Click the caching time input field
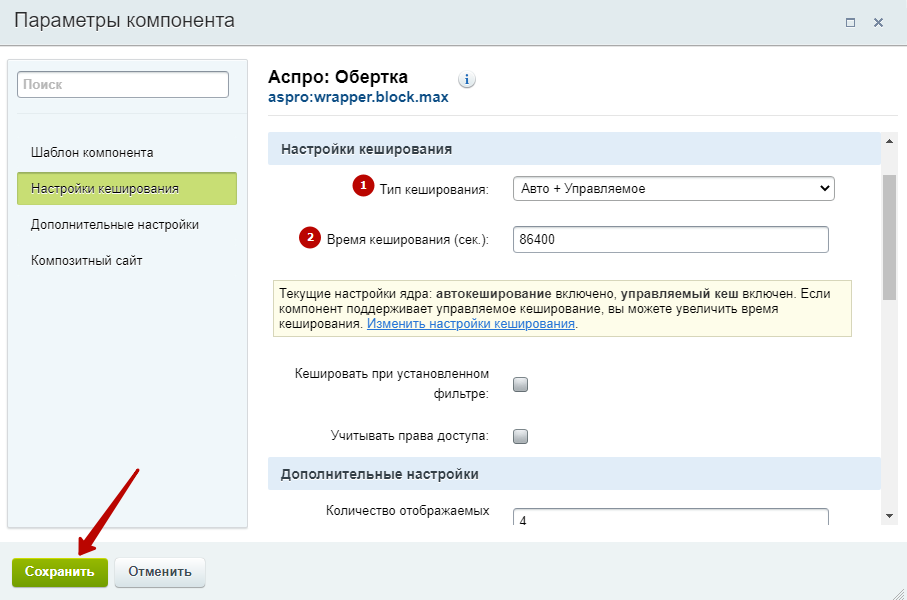The height and width of the screenshot is (600, 907). [x=670, y=240]
